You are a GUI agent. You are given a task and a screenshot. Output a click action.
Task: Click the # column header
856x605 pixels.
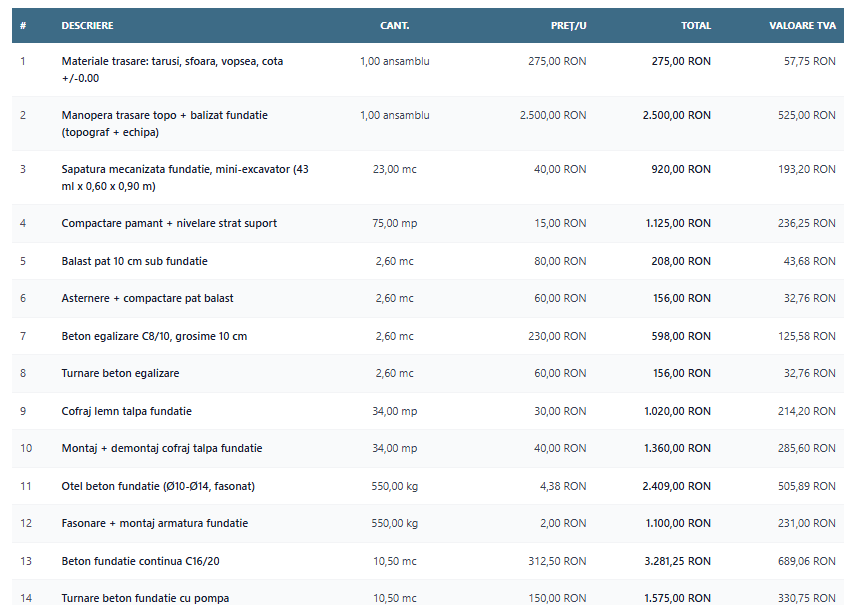click(23, 26)
